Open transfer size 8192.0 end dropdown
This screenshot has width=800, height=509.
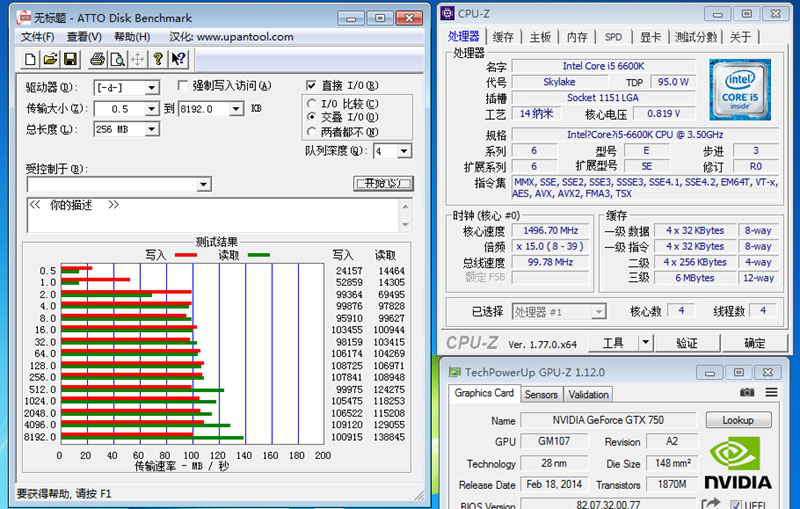click(x=236, y=109)
